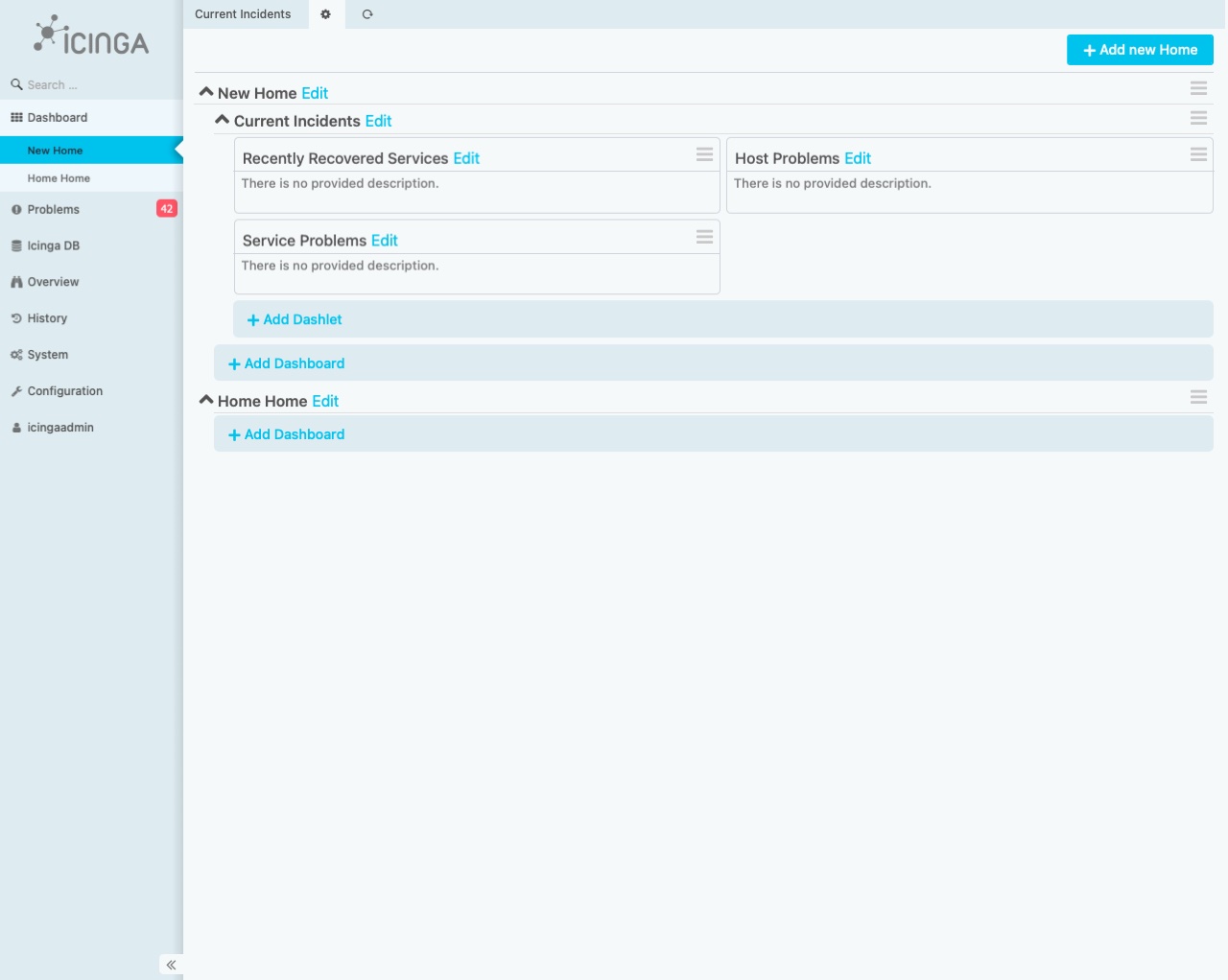Click the Host Problems title

[x=788, y=158]
